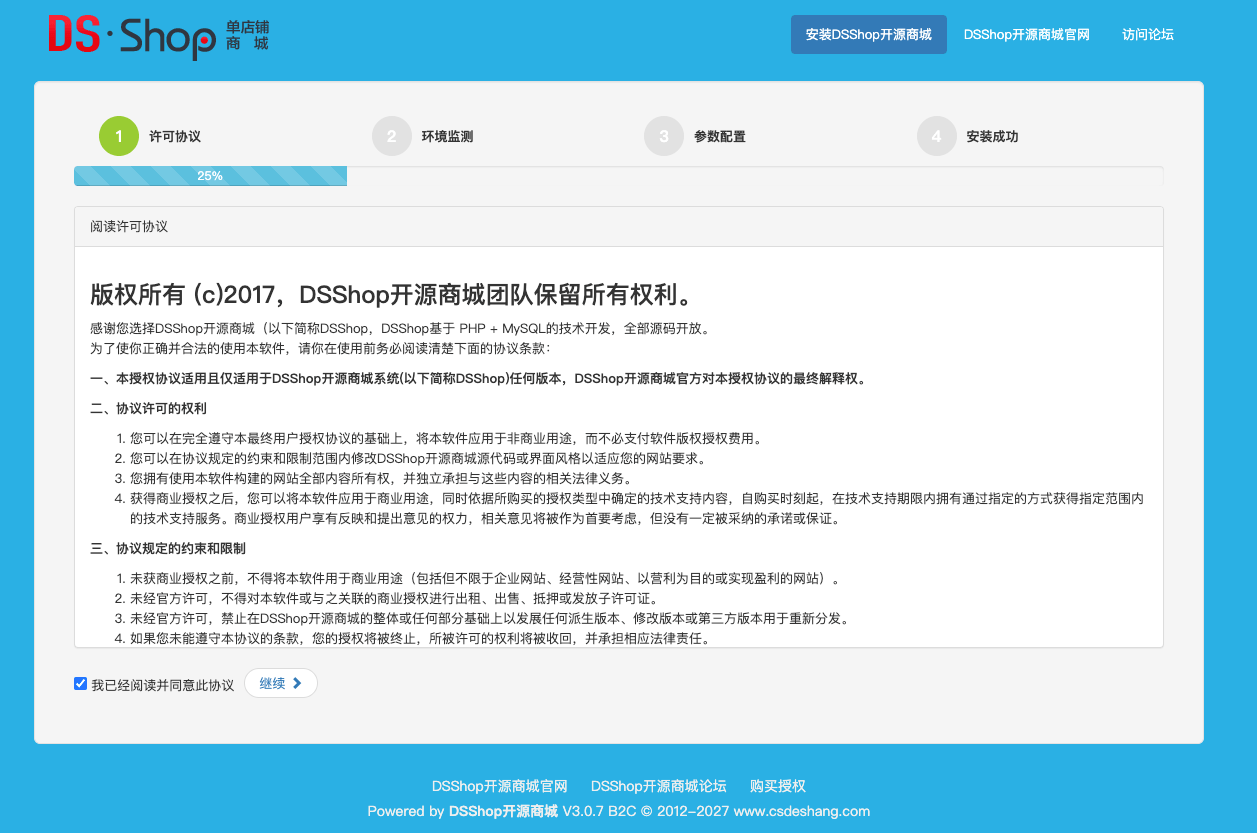Click the 阅读许可协议 panel header

coord(618,227)
